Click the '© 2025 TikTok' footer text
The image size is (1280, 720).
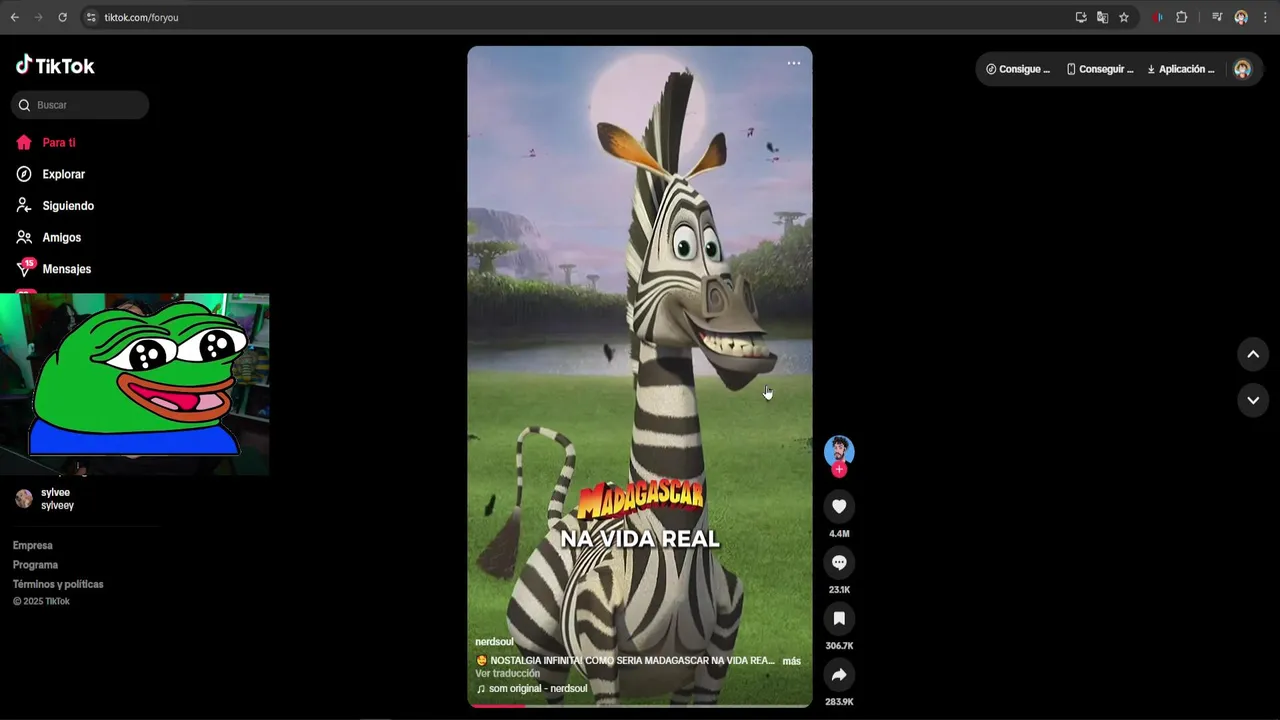click(41, 602)
